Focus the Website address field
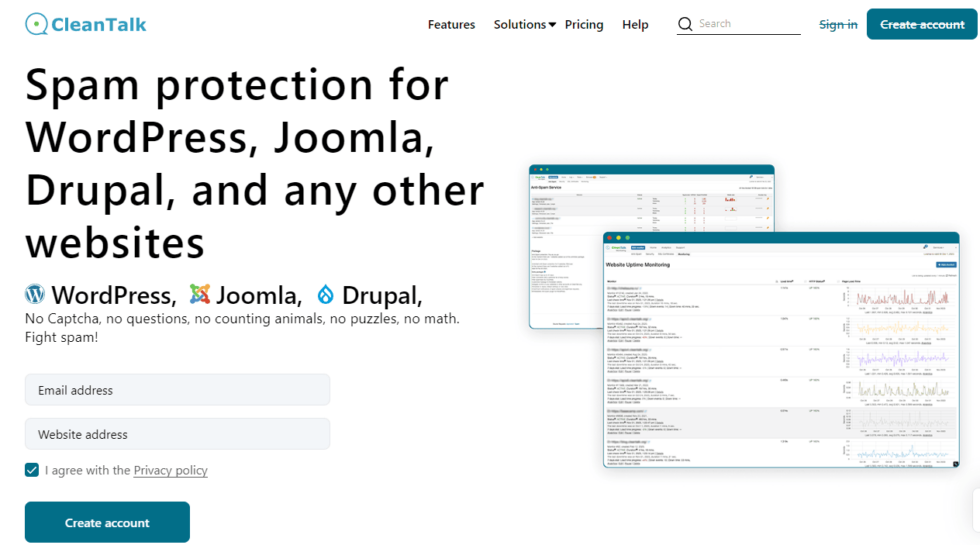 tap(177, 434)
